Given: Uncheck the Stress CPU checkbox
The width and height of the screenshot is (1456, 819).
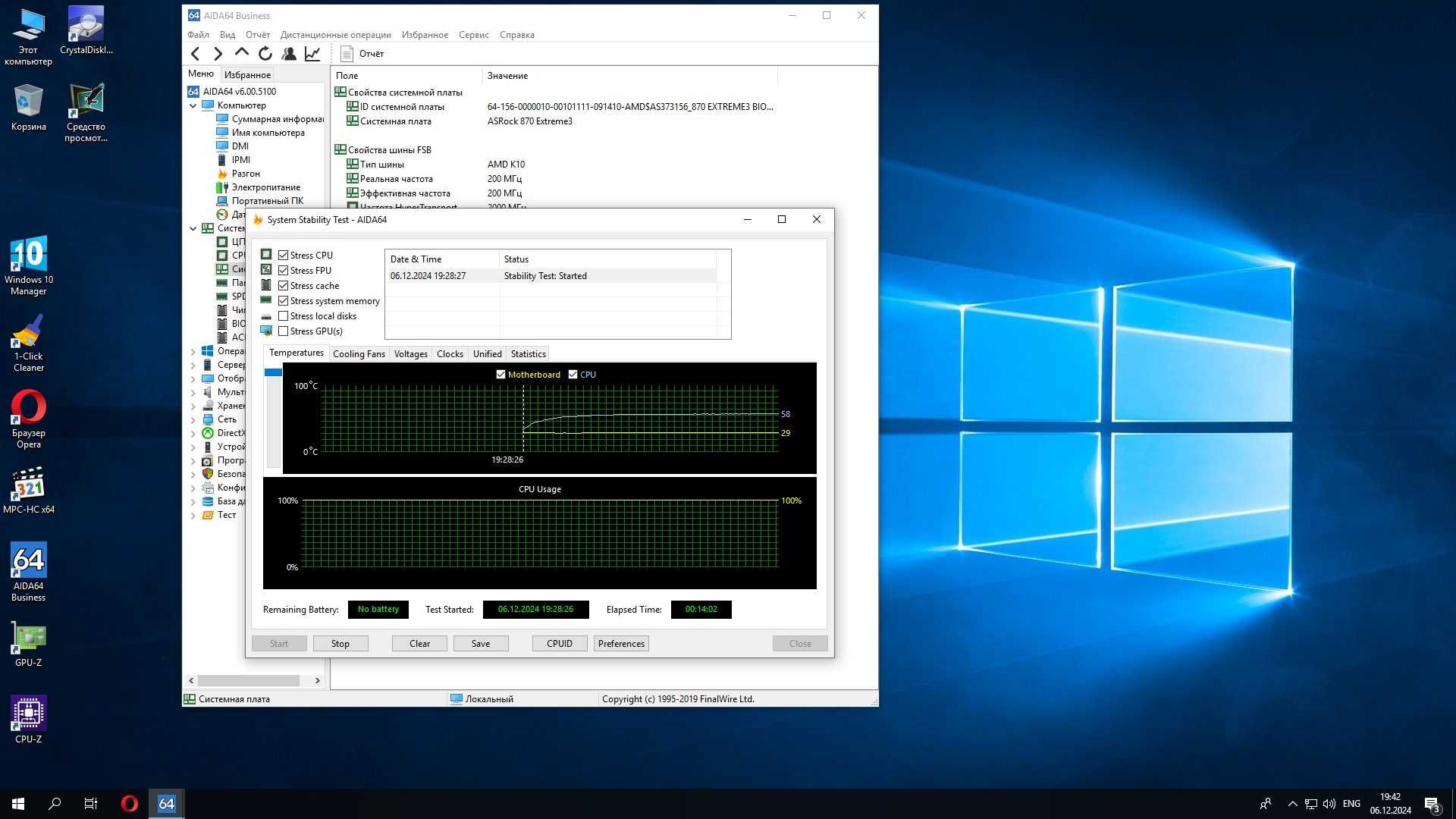Looking at the screenshot, I should pos(283,256).
